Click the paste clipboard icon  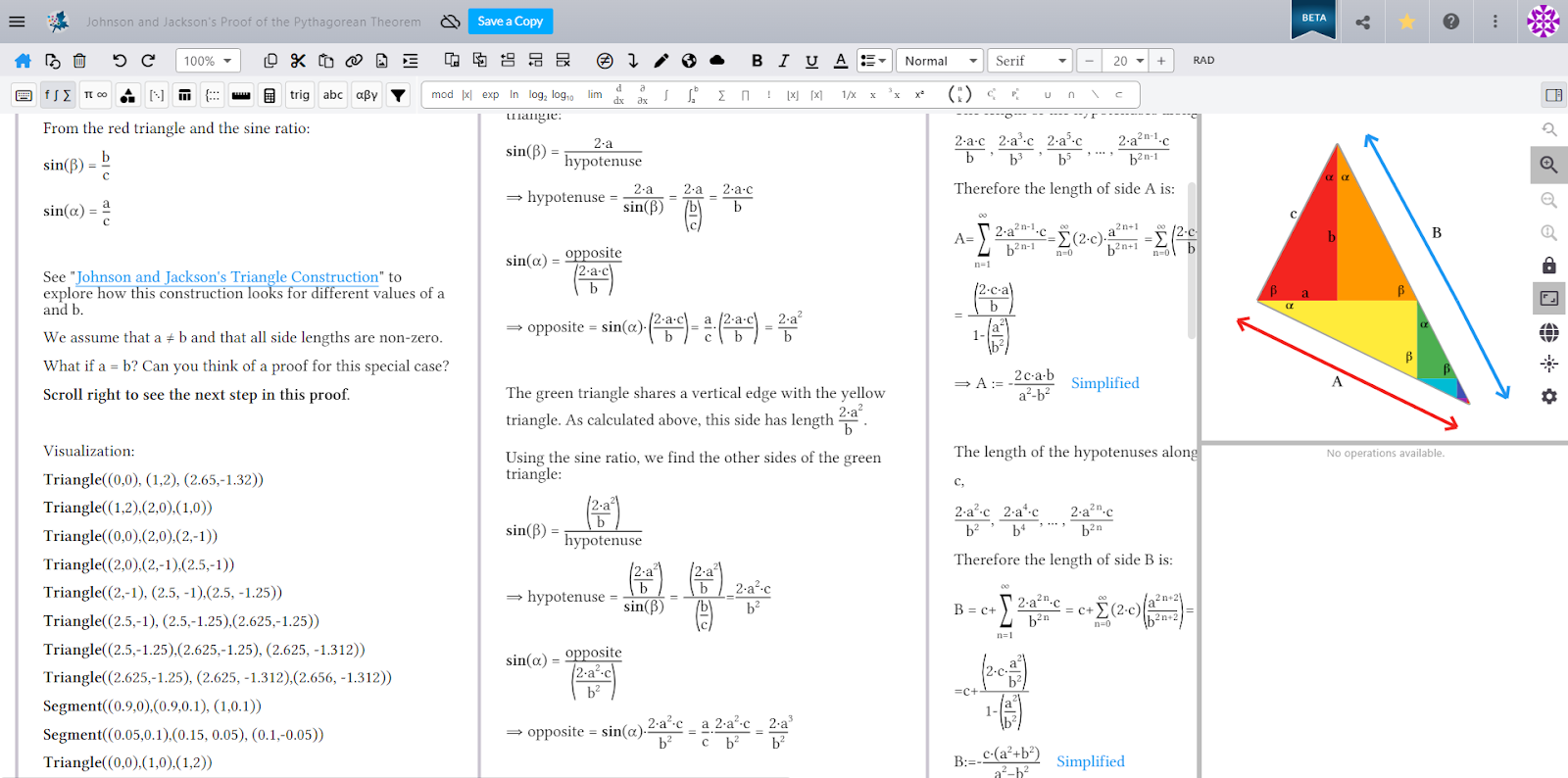pyautogui.click(x=326, y=61)
